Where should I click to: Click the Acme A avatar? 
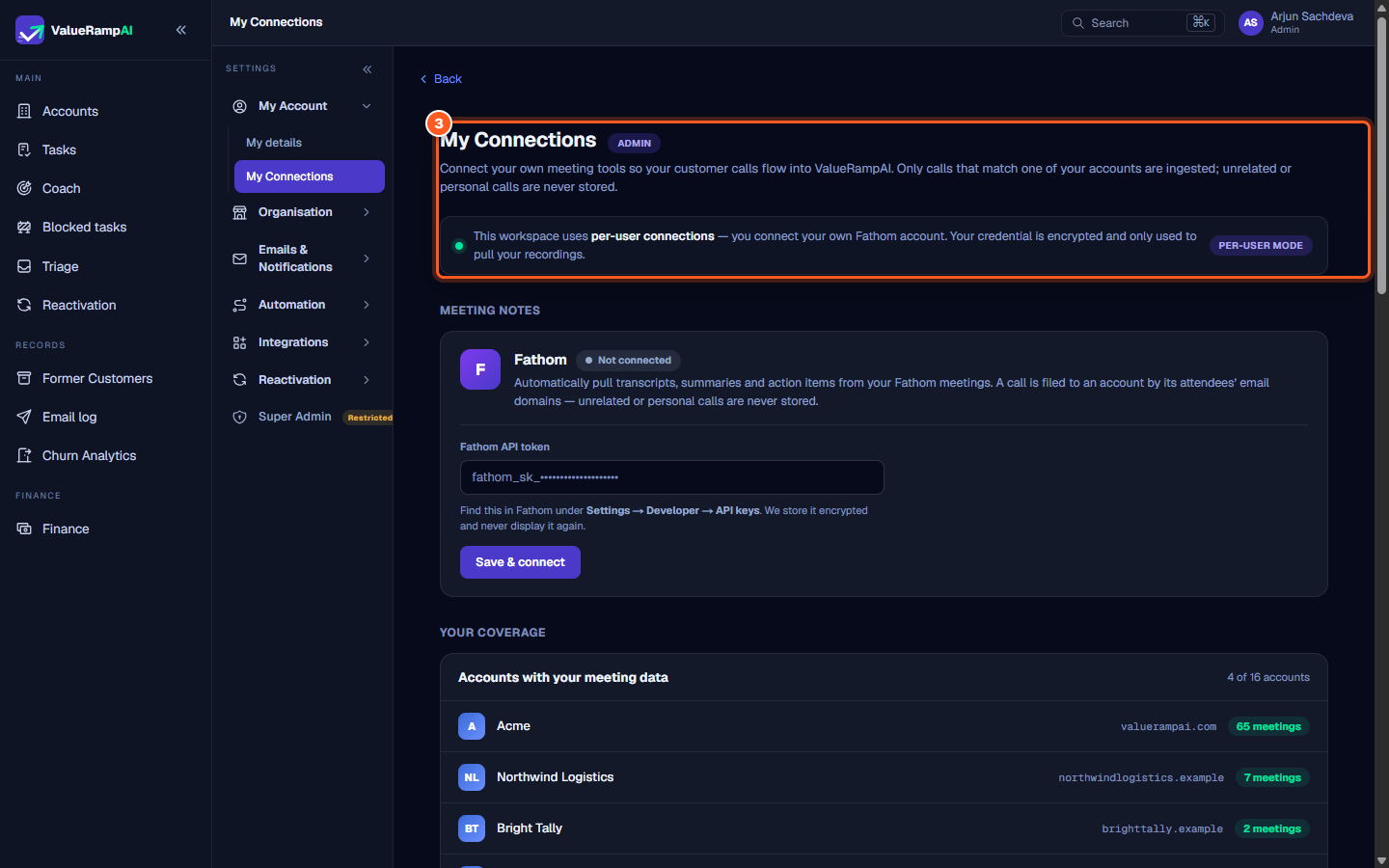coord(472,726)
